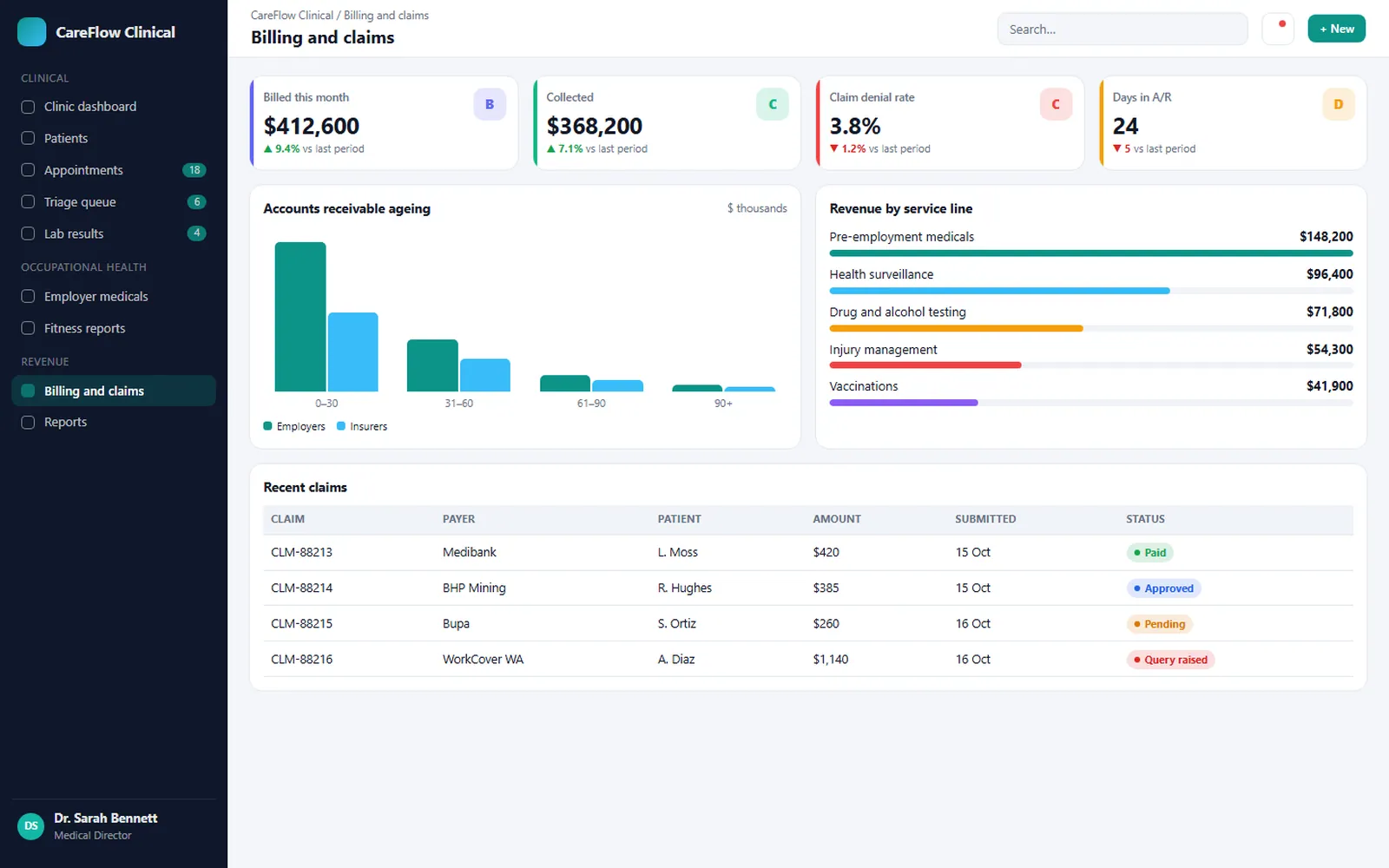1389x868 pixels.
Task: Click the Lab results sidebar icon
Action: coord(28,233)
